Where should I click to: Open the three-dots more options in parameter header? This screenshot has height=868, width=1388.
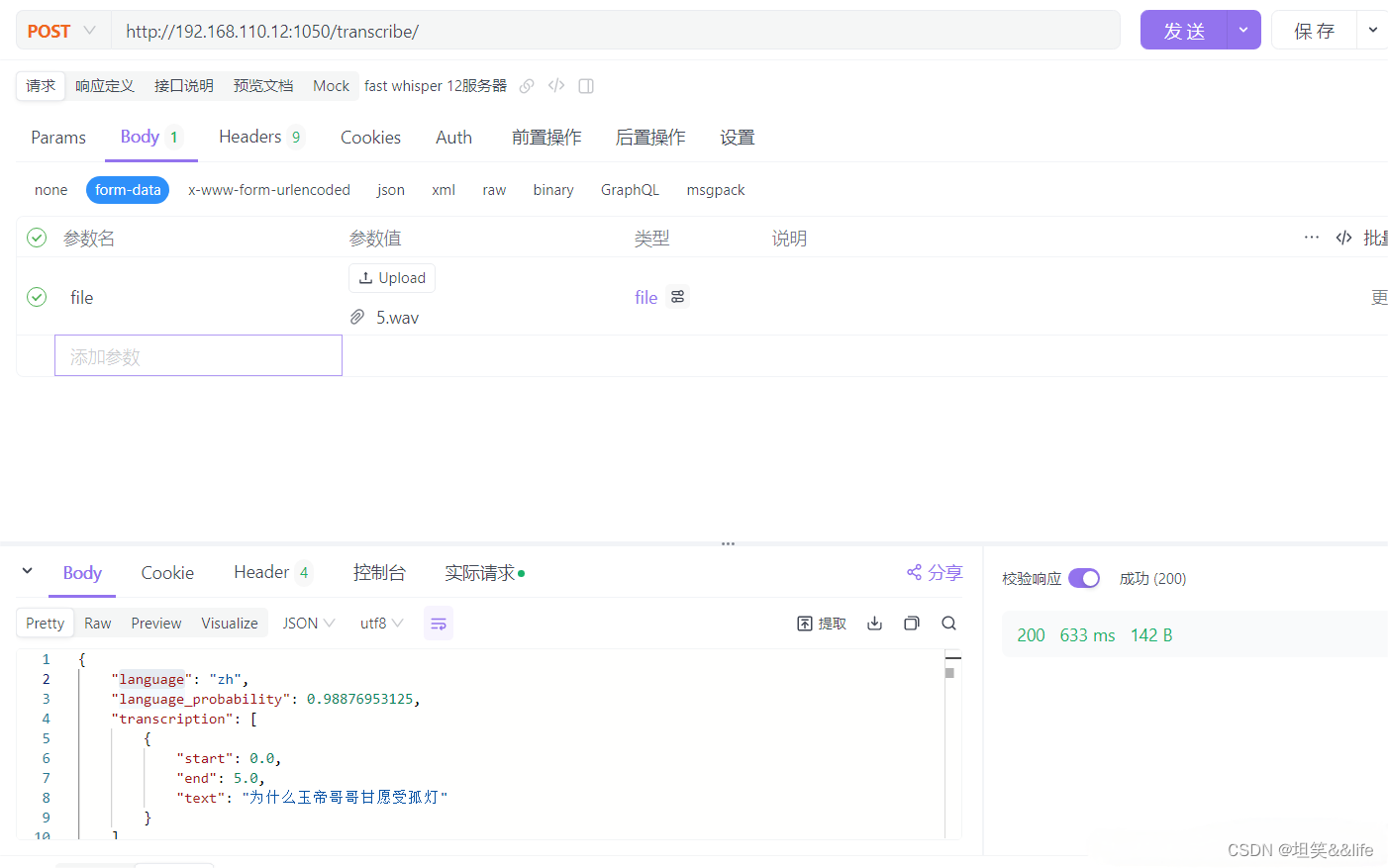pos(1312,238)
